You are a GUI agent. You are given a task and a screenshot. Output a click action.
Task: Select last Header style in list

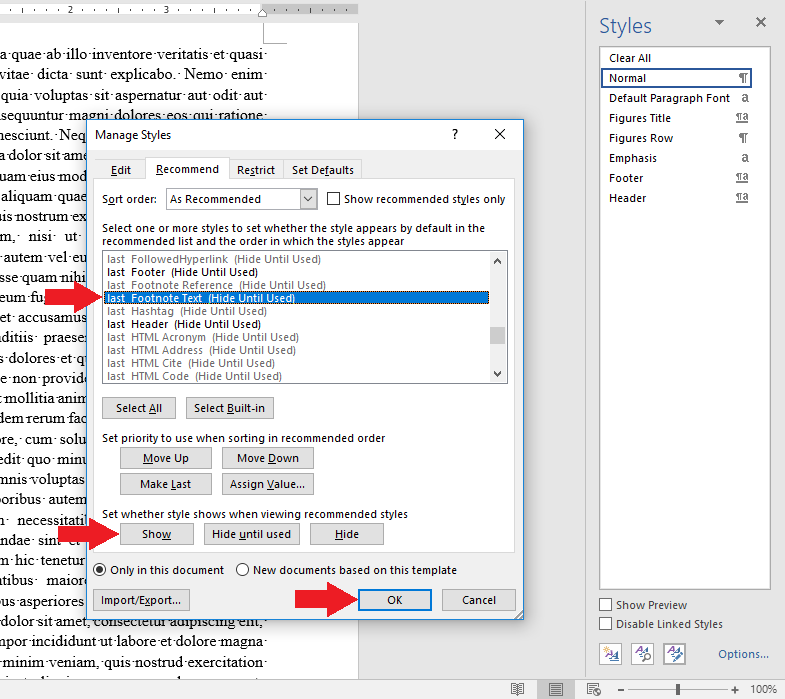pyautogui.click(x=296, y=324)
